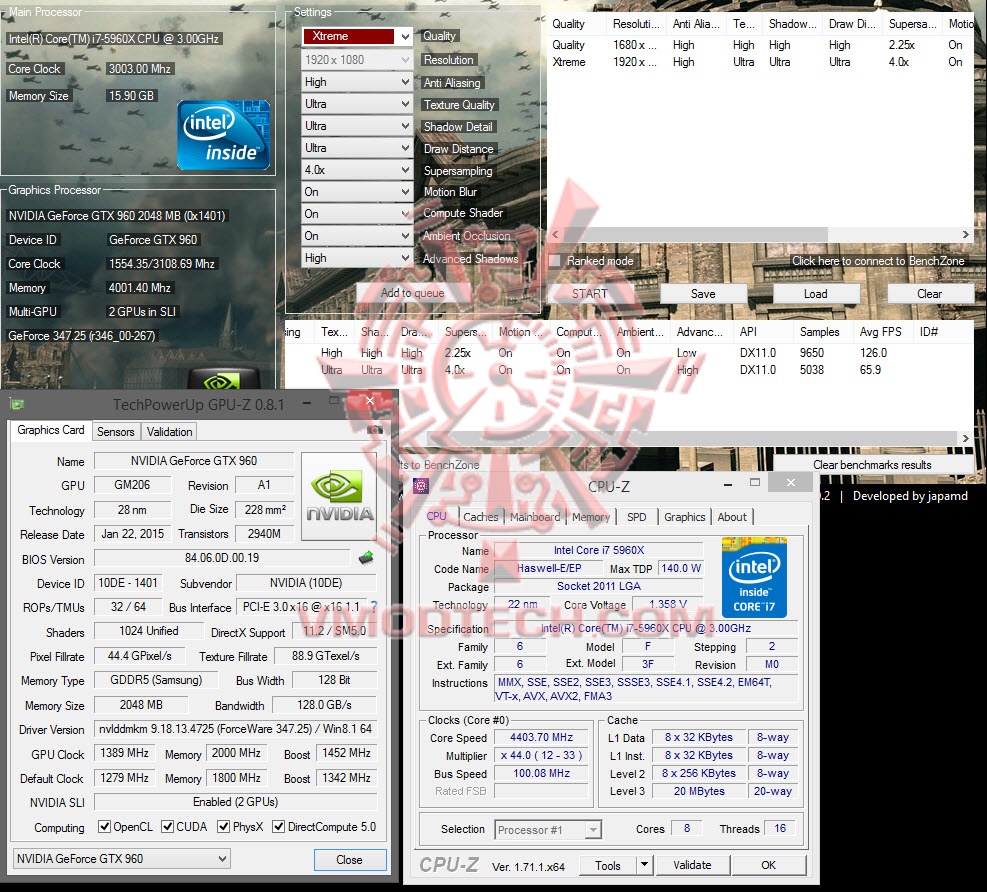Click the NVIDIA logo in GPU-Z
The height and width of the screenshot is (892, 987).
(339, 497)
